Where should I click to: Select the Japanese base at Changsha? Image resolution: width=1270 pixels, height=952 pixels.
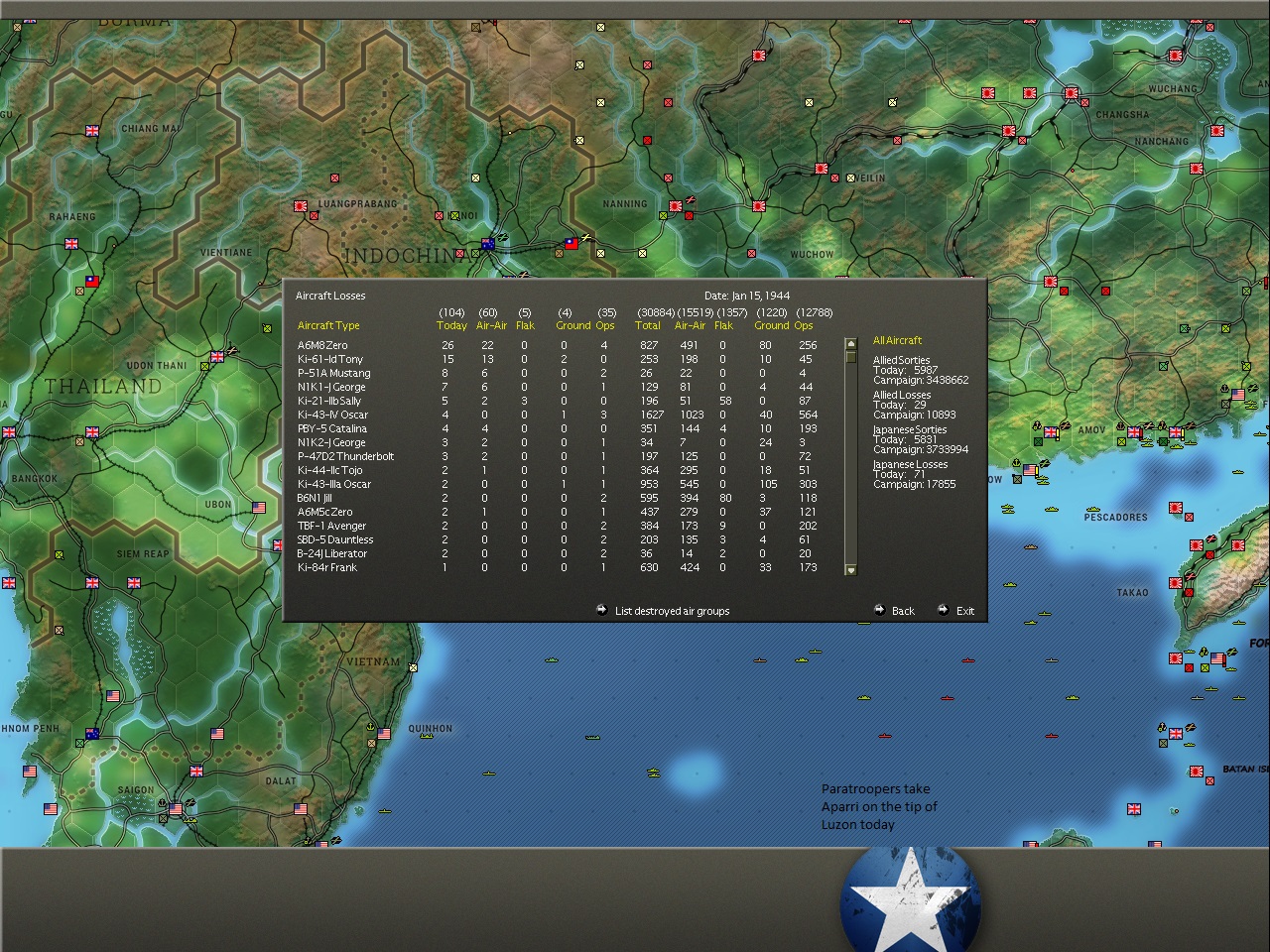coord(1072,93)
